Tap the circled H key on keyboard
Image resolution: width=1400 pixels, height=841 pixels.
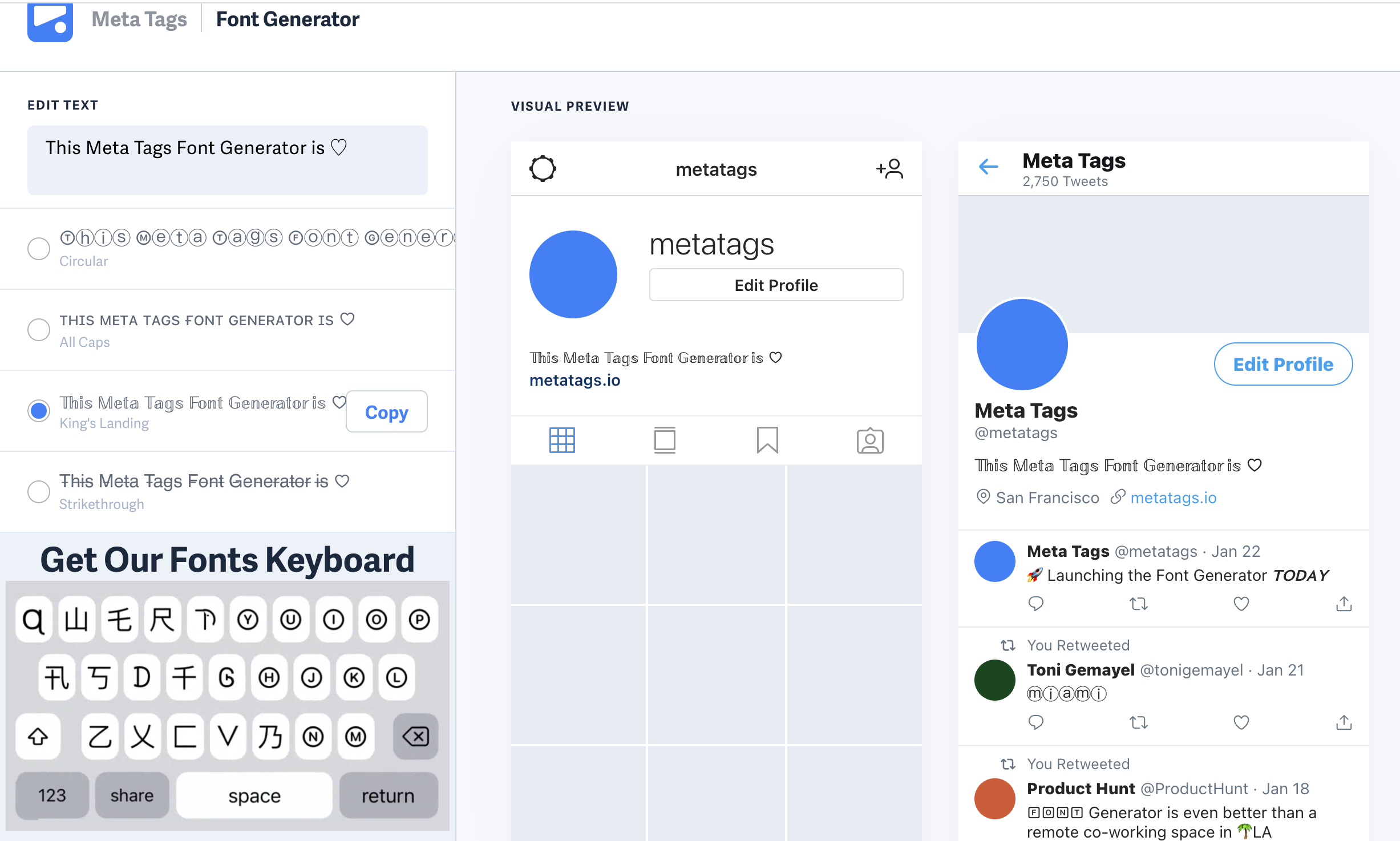269,678
